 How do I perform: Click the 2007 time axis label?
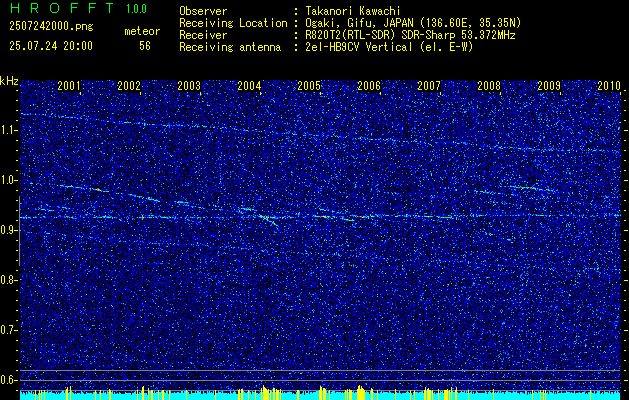click(429, 85)
